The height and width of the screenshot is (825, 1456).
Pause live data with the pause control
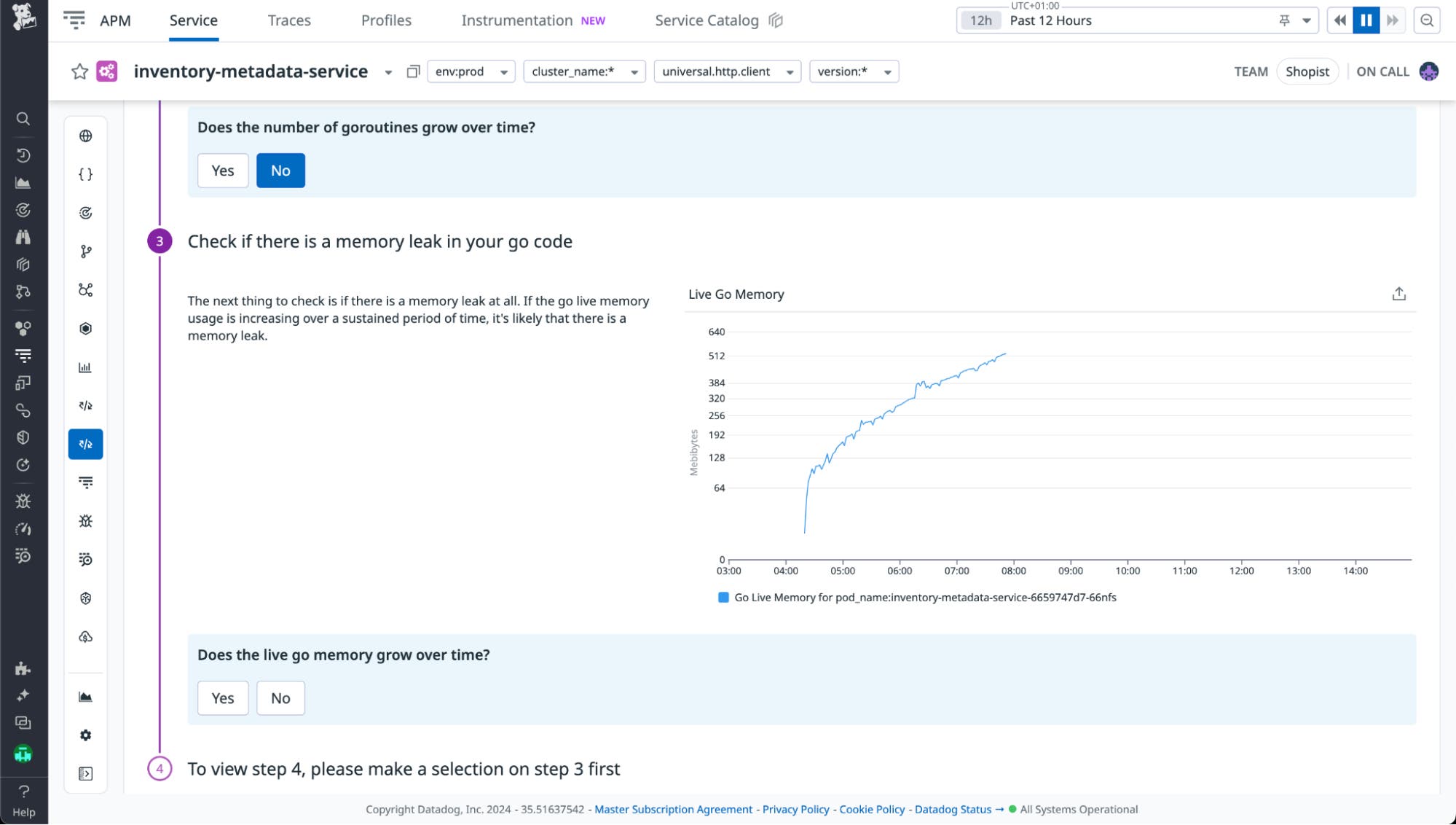point(1366,20)
